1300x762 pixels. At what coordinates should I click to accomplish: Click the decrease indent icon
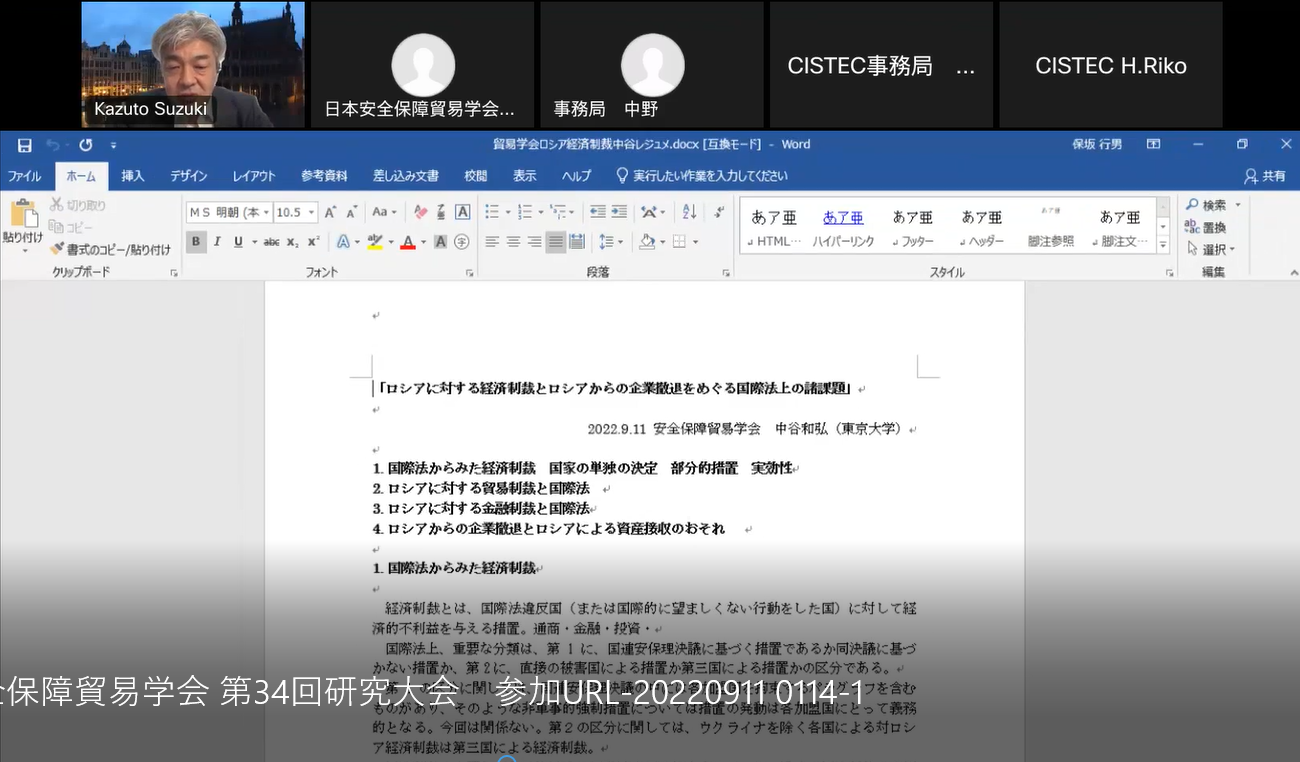pyautogui.click(x=597, y=212)
